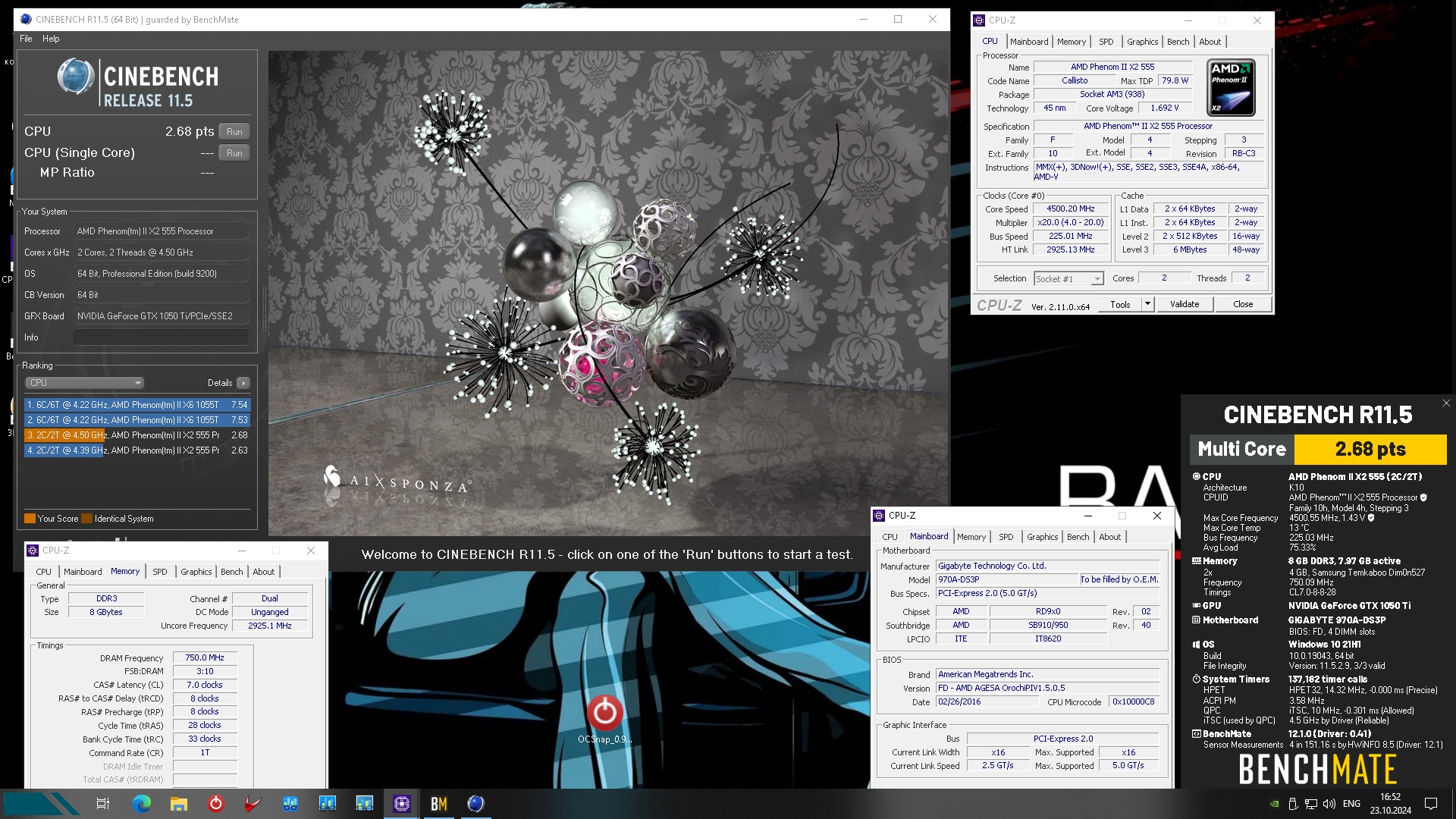The height and width of the screenshot is (819, 1456).
Task: Select the SPD tab in the CPU-Z Memory window
Action: tap(160, 572)
